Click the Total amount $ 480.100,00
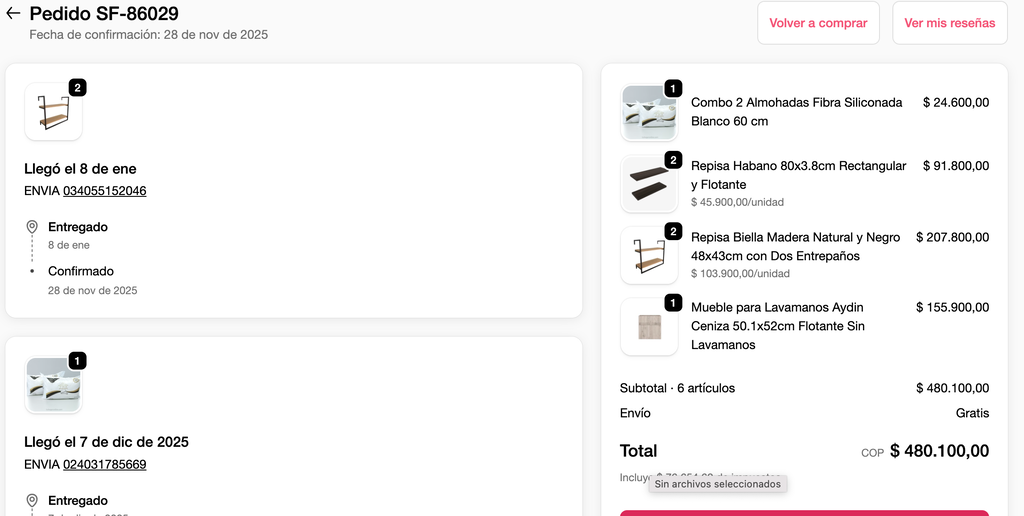 click(939, 451)
